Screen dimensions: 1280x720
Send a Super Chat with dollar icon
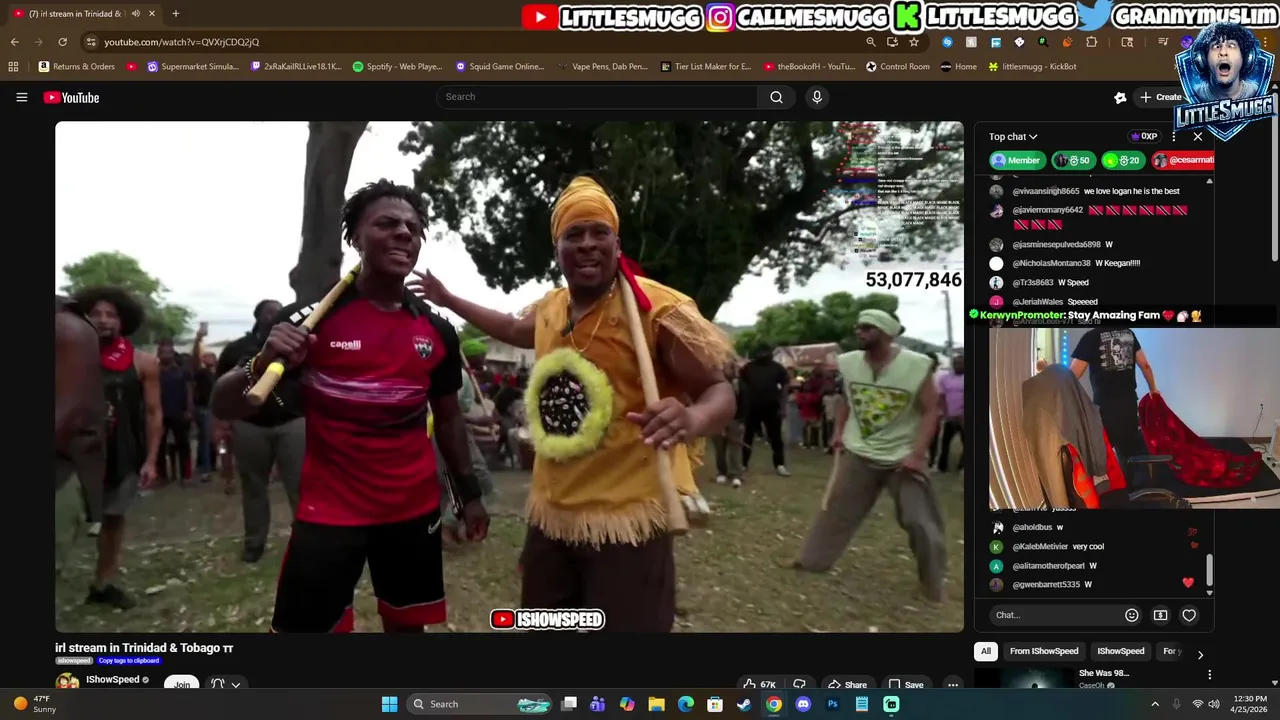coord(1160,615)
